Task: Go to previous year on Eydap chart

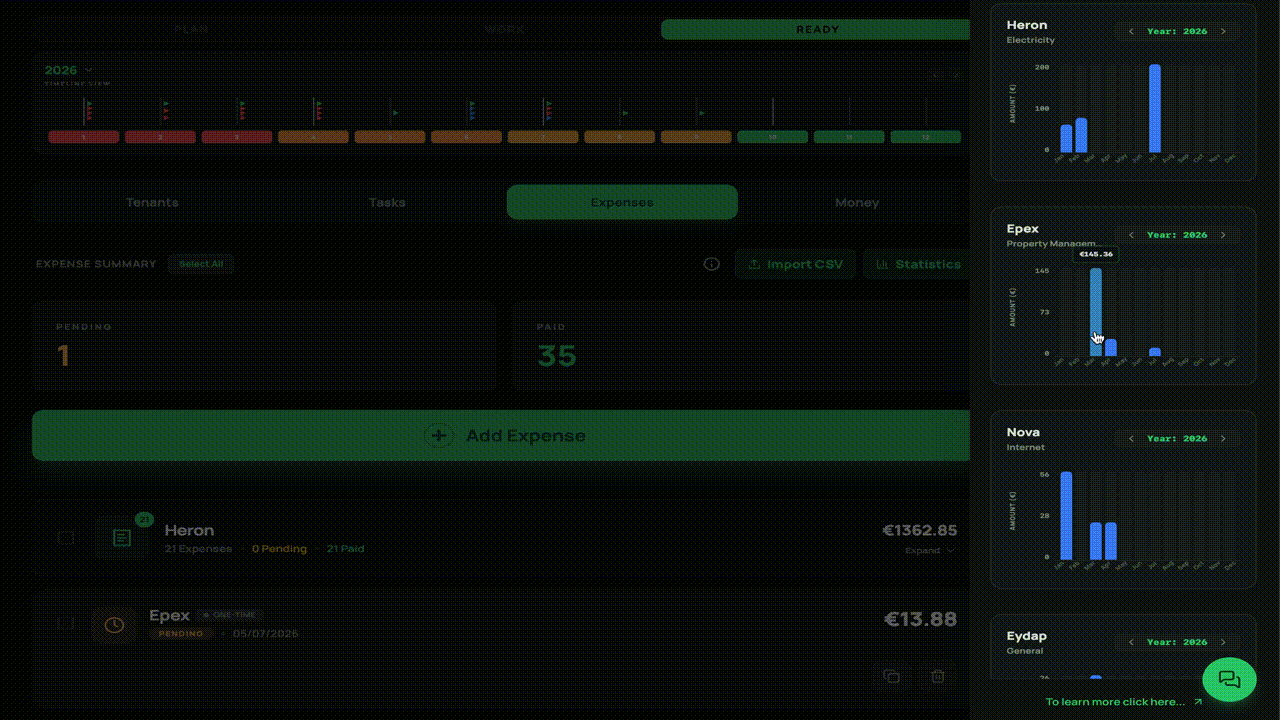Action: pyautogui.click(x=1131, y=642)
